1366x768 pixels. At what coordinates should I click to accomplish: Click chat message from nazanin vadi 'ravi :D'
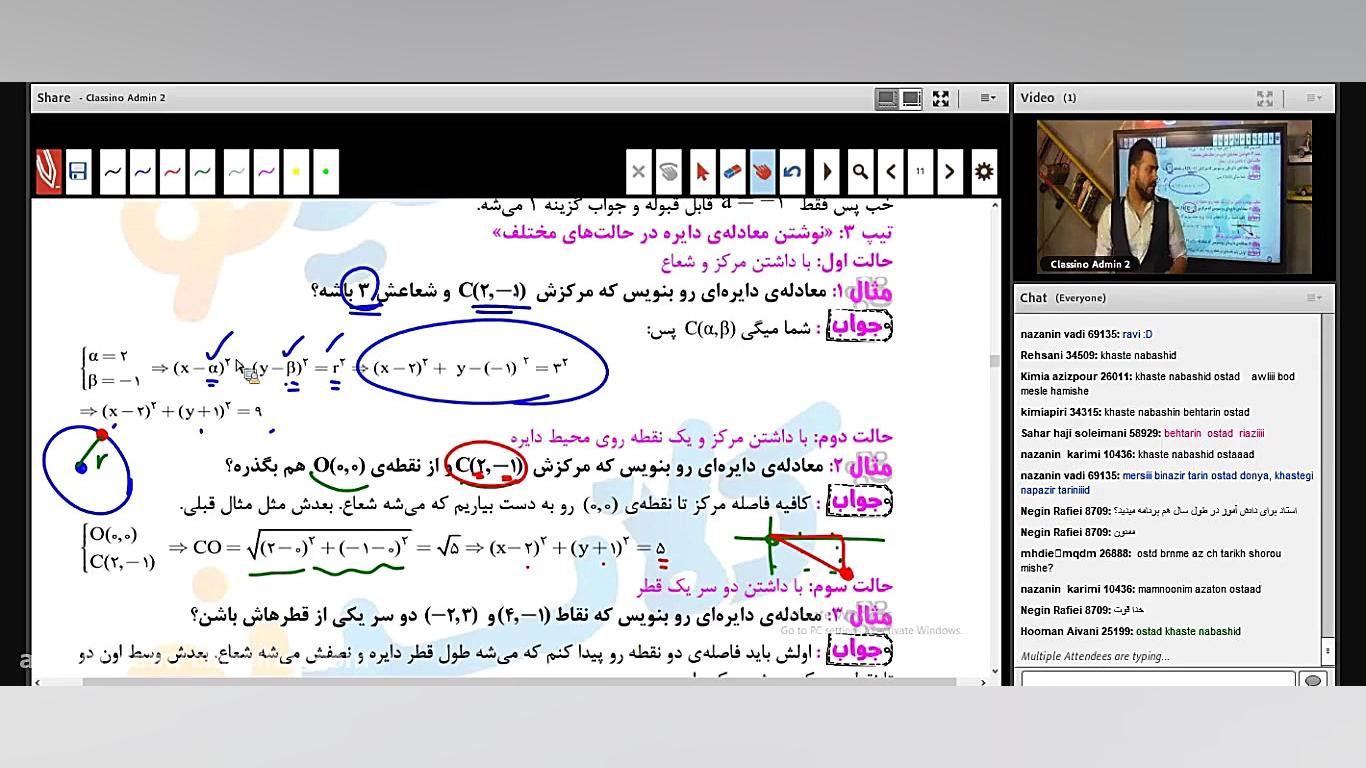pyautogui.click(x=1086, y=334)
